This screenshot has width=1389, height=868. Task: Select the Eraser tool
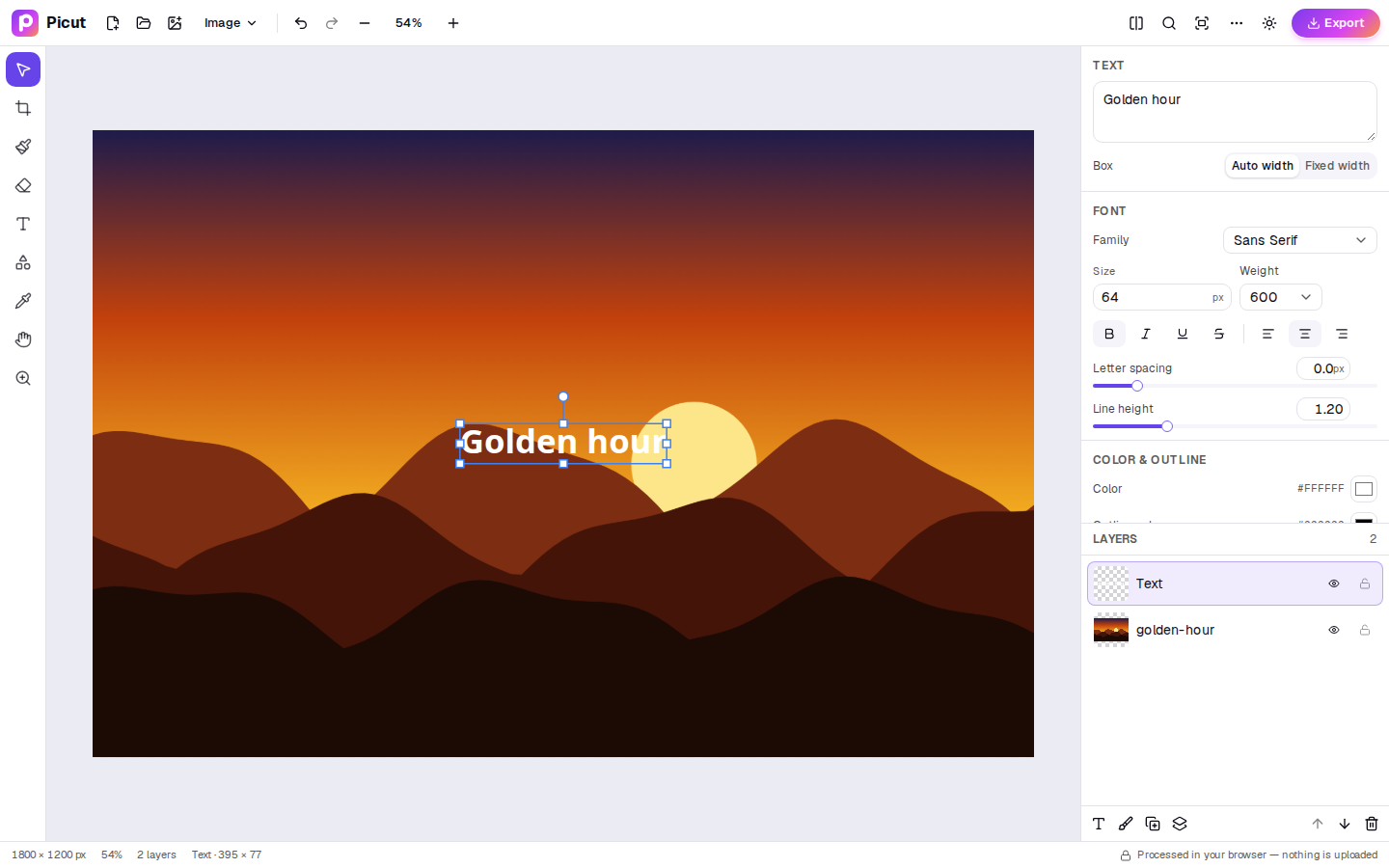(x=23, y=185)
